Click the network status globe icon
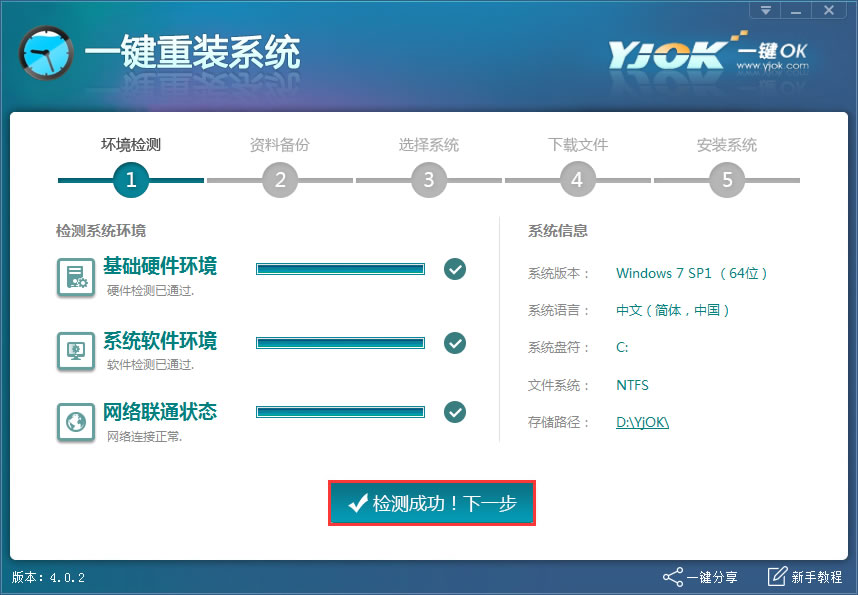The image size is (858, 595). 75,417
